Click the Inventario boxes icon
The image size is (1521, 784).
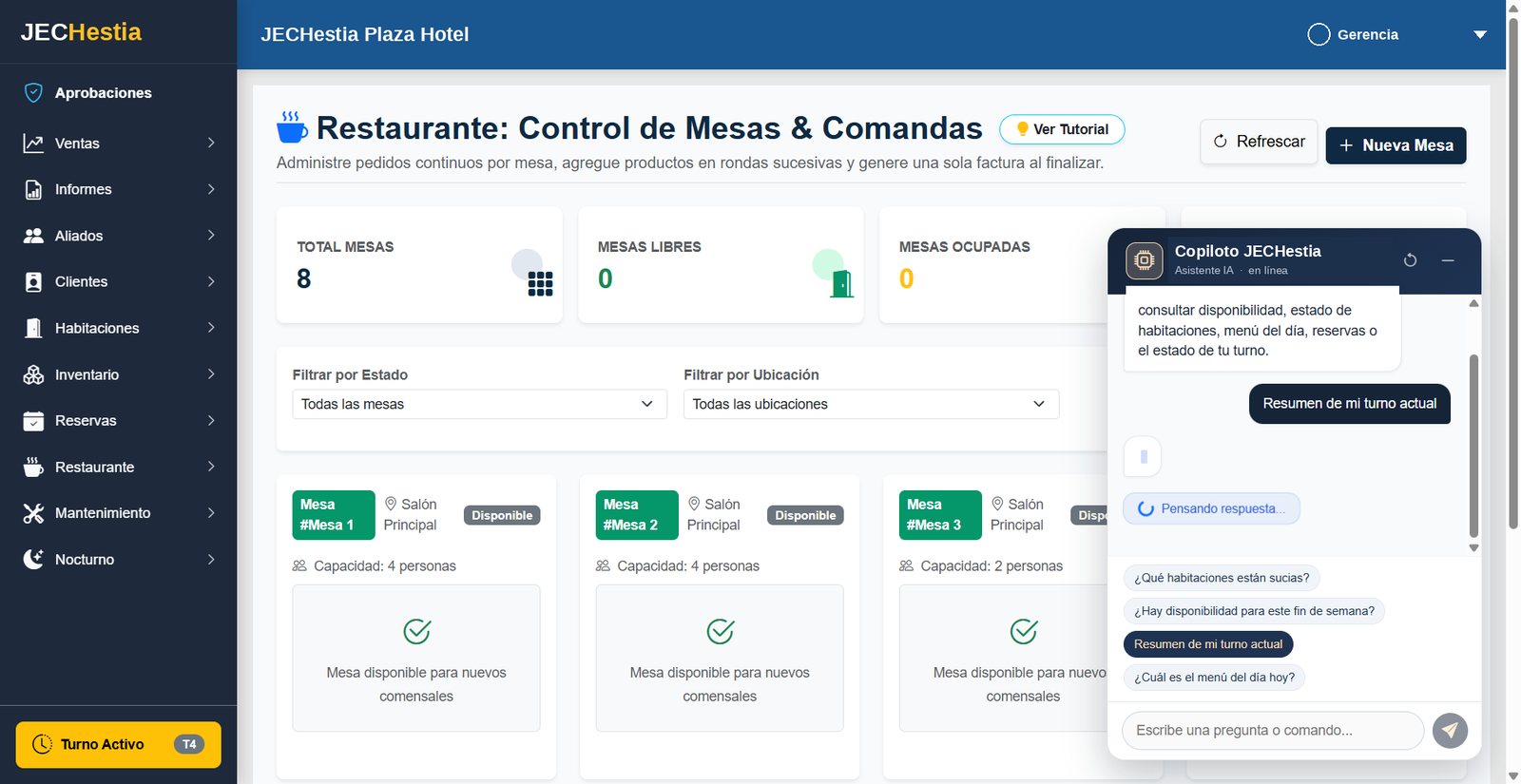33,374
